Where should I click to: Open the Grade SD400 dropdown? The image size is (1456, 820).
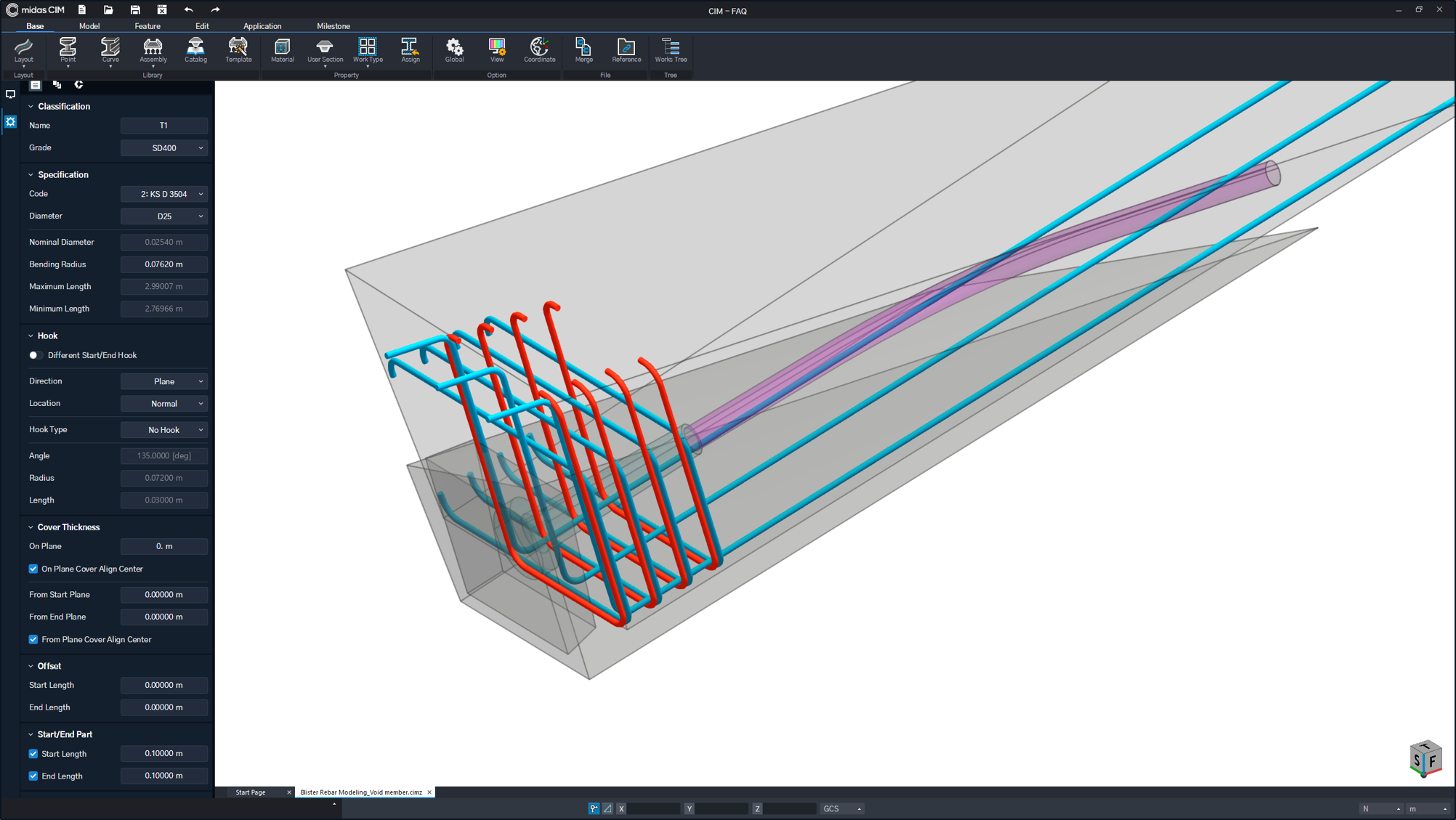164,147
